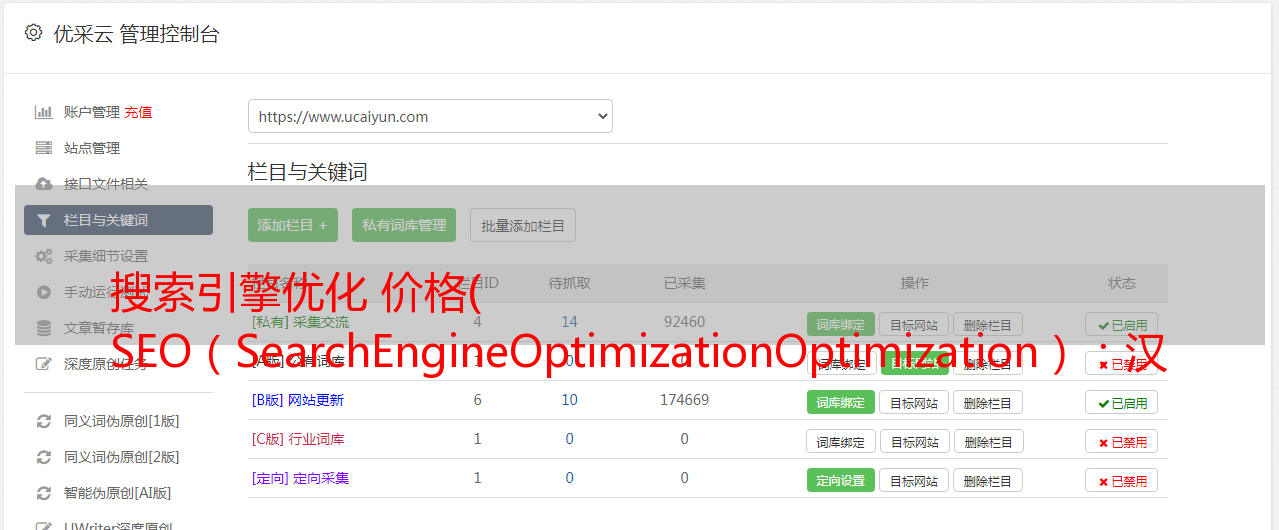The image size is (1279, 530).
Task: Follow the red 充值 link
Action: [138, 112]
